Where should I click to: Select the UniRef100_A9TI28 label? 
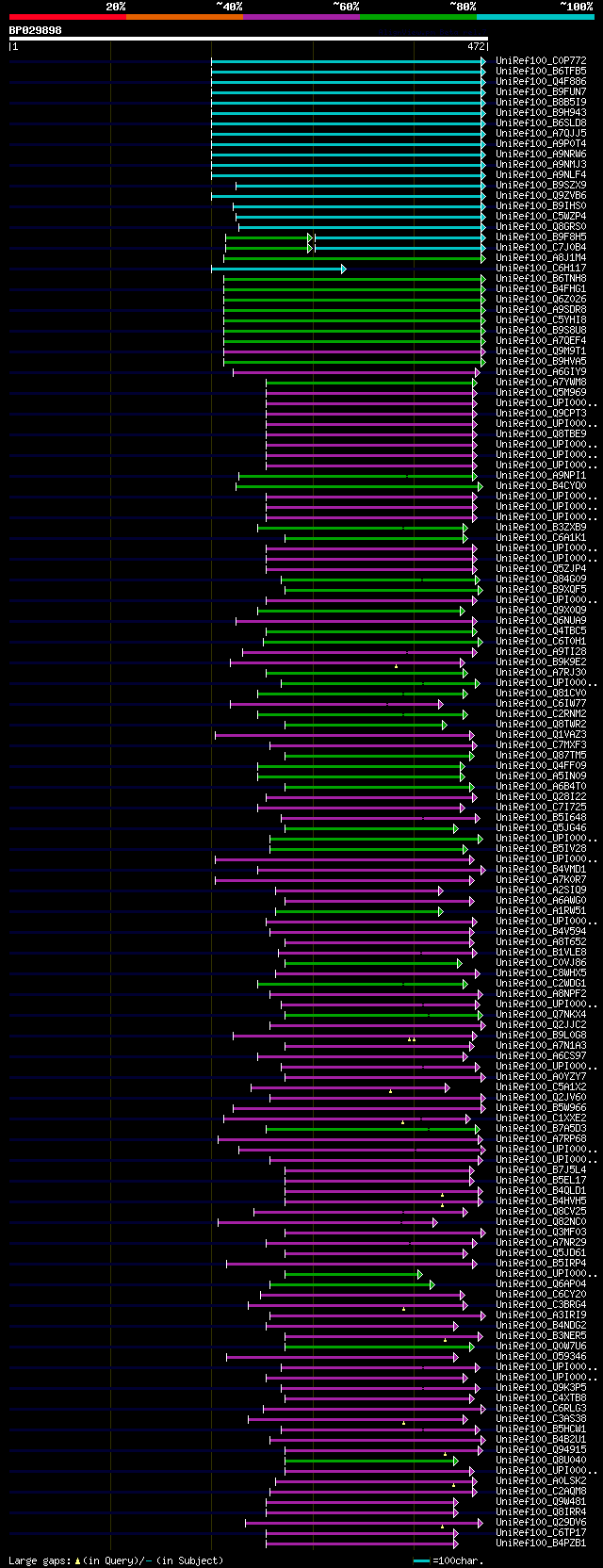[541, 651]
